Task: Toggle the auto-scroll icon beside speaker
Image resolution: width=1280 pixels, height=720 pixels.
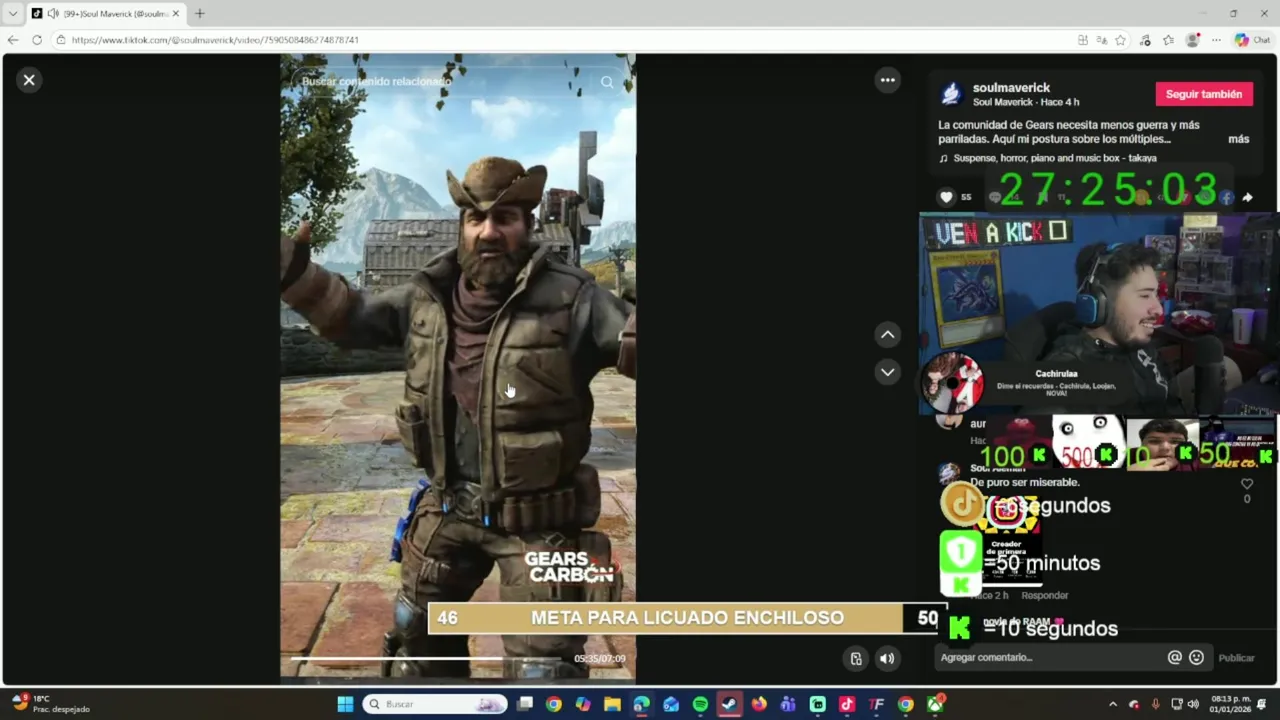Action: tap(856, 658)
